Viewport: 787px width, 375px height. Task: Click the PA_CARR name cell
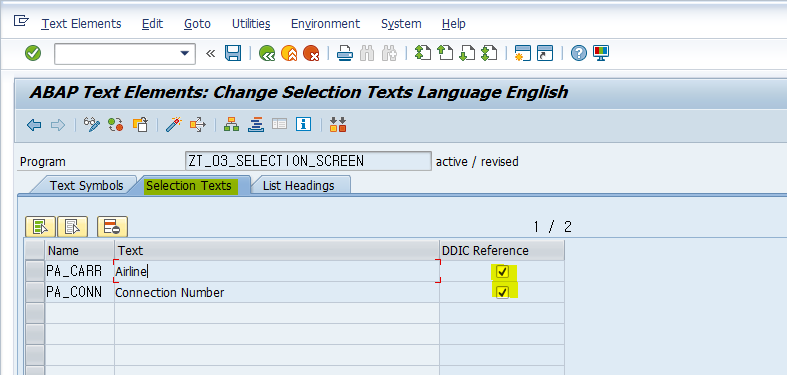[79, 271]
